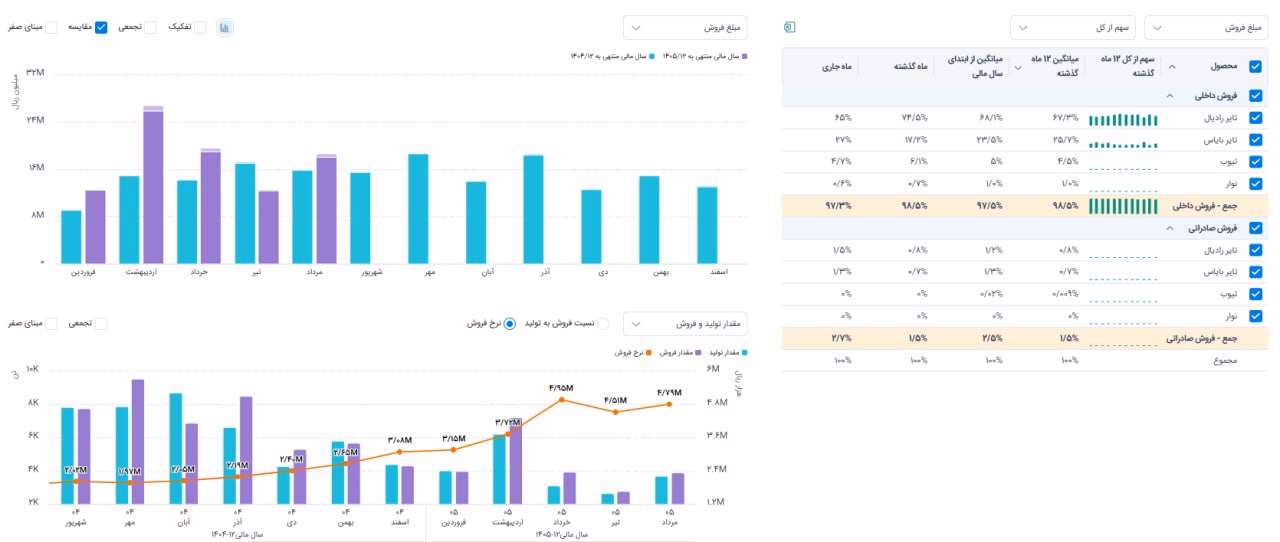Collapse all rows via محصول header chevron
Viewport: 1280px width, 542px height.
coord(1172,67)
